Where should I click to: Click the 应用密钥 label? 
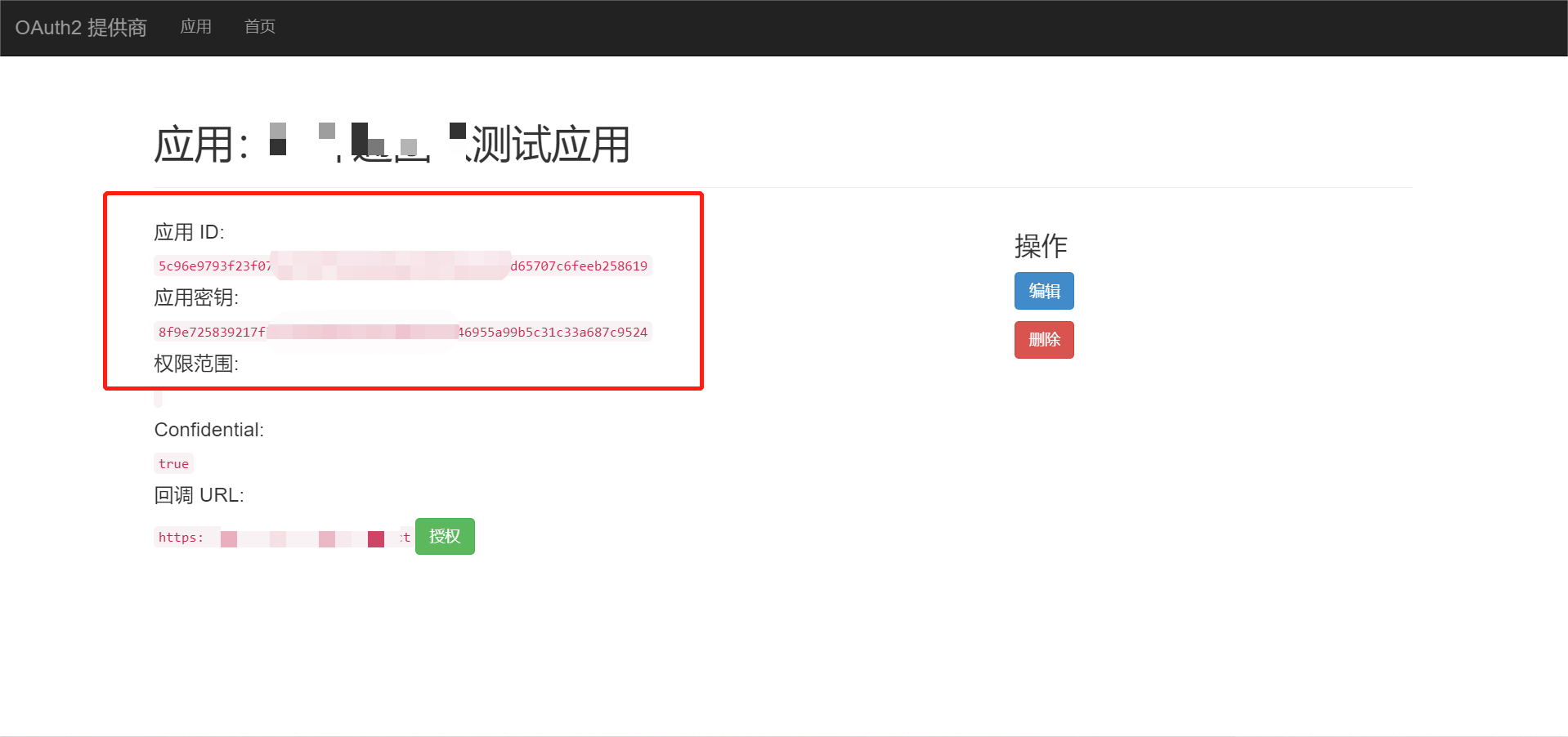(x=196, y=298)
